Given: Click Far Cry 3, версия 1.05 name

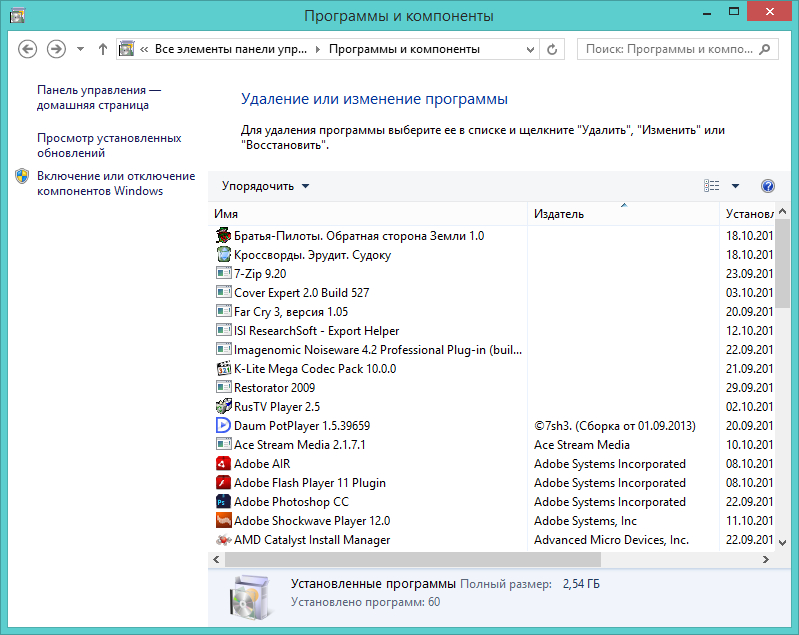Looking at the screenshot, I should 291,312.
